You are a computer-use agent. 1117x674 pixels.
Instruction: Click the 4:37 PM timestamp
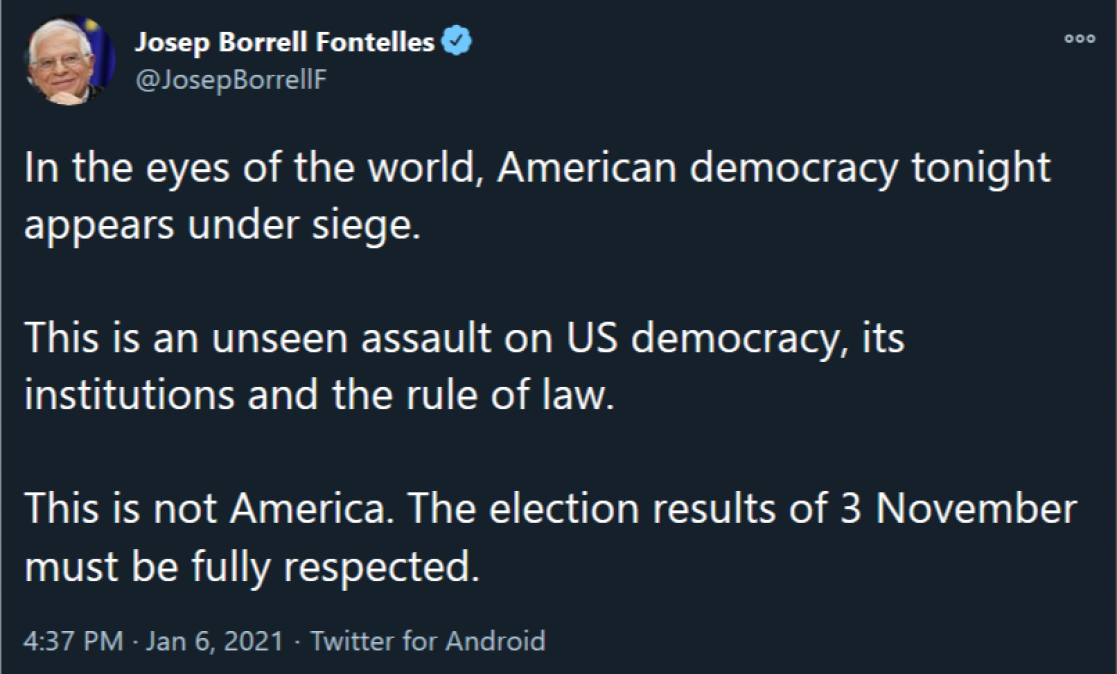click(72, 640)
